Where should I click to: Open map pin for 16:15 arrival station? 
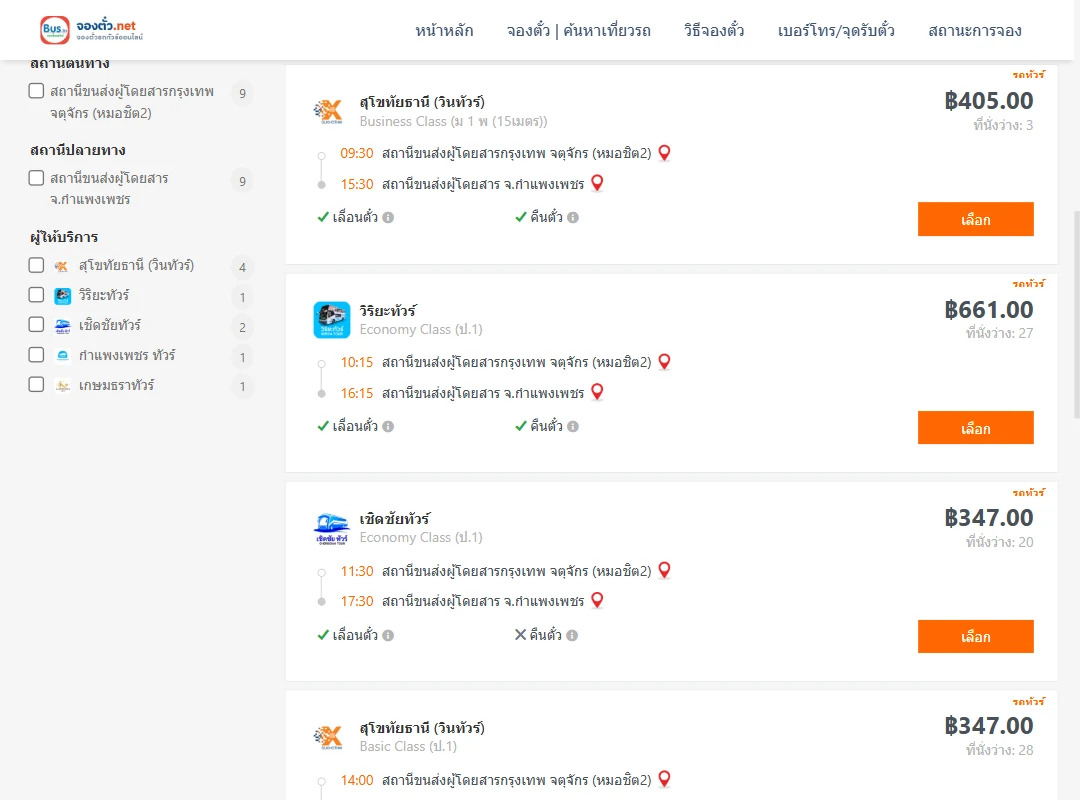(x=597, y=392)
